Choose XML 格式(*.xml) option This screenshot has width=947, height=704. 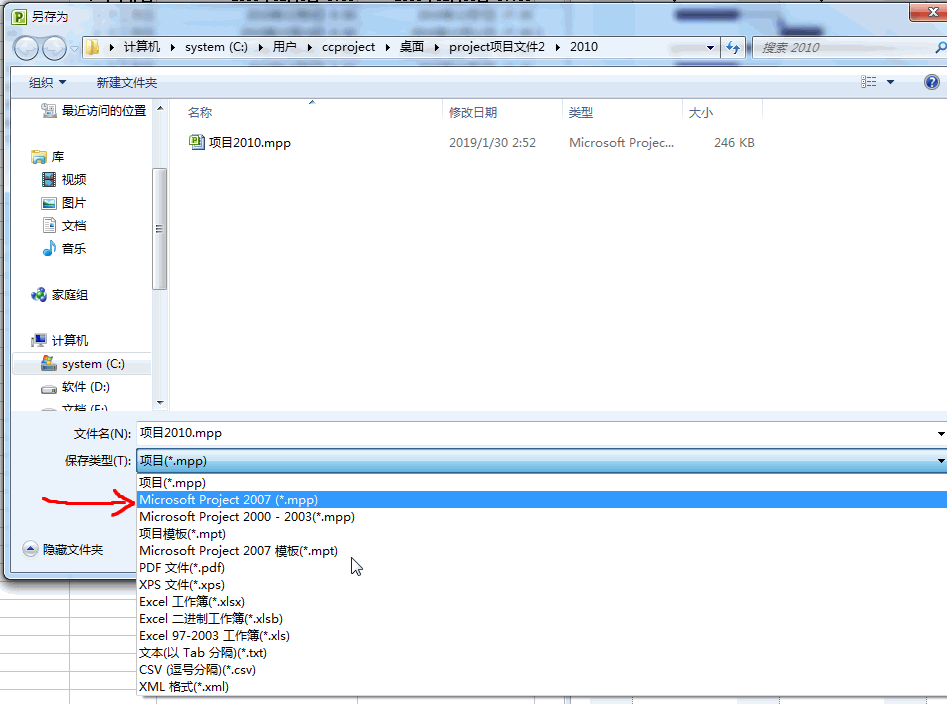click(542, 686)
